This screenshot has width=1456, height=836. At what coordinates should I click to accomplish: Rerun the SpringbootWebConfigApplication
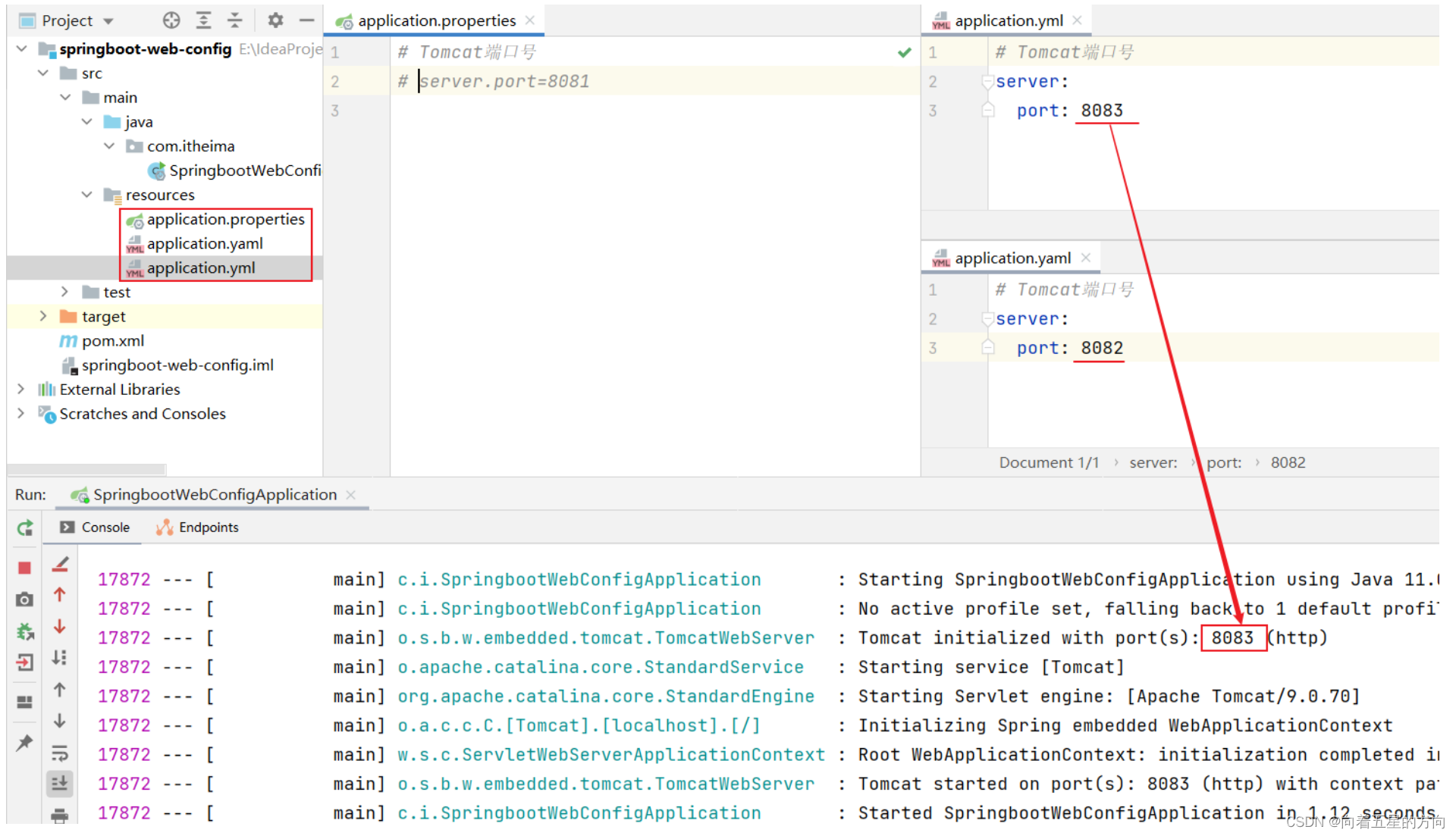point(24,528)
